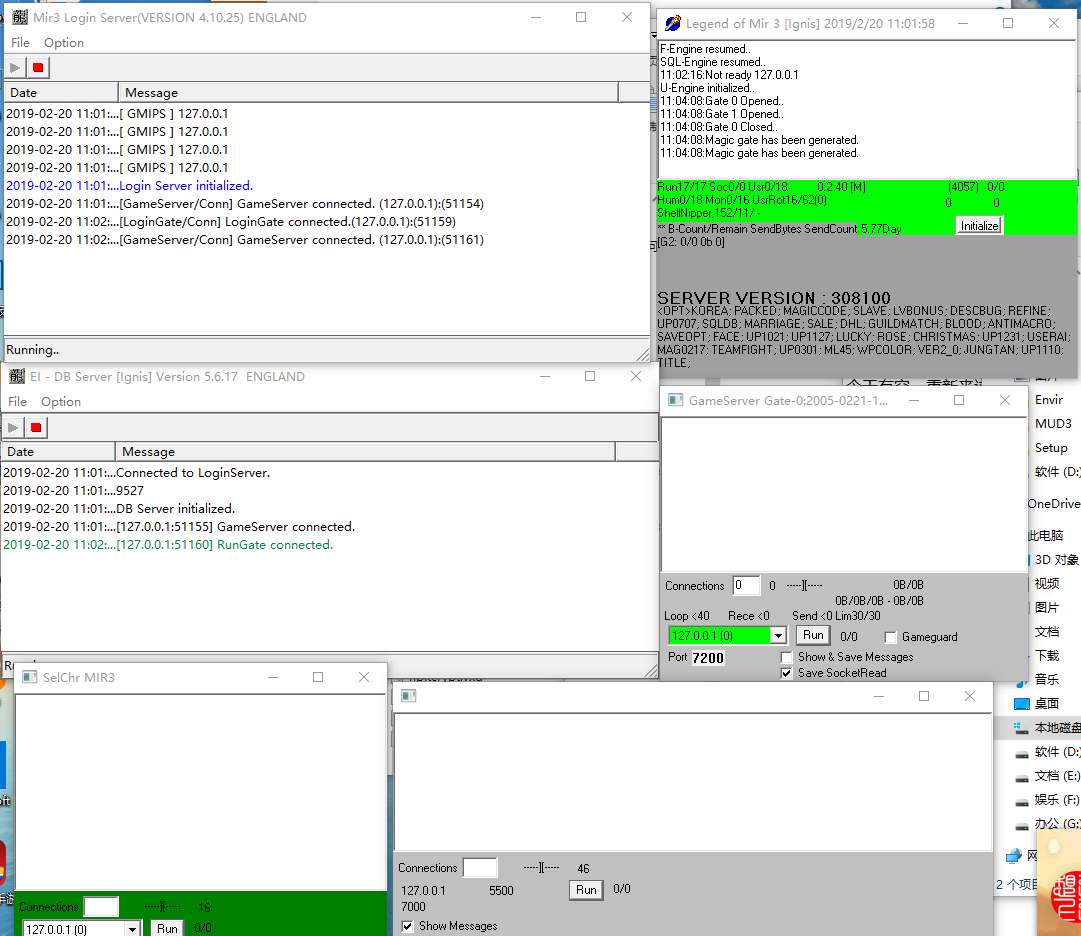Click title icon of untitled gate window above port 5500

409,696
